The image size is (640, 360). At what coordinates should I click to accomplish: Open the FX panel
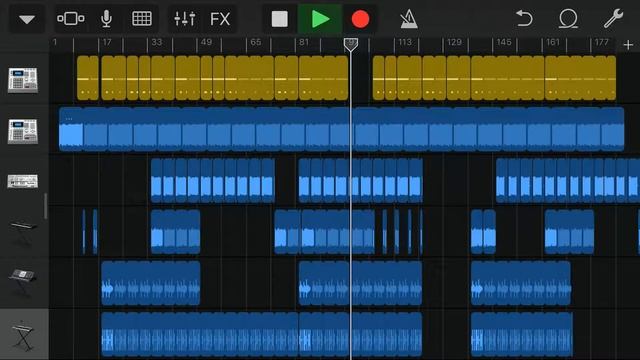[x=220, y=19]
